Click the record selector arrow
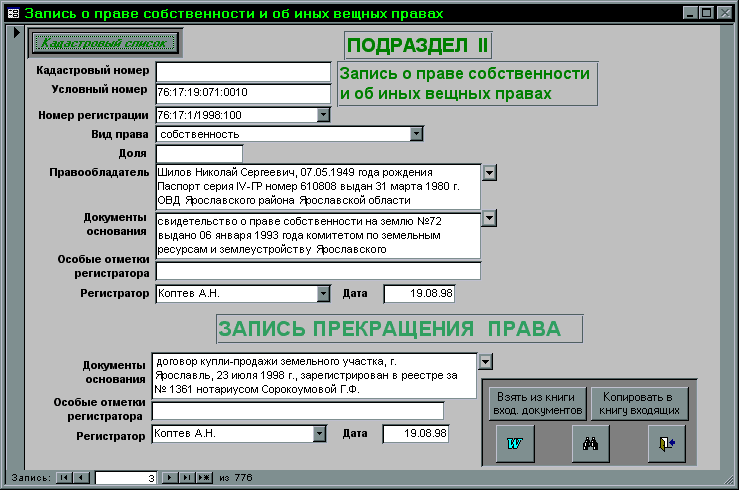 pyautogui.click(x=16, y=33)
